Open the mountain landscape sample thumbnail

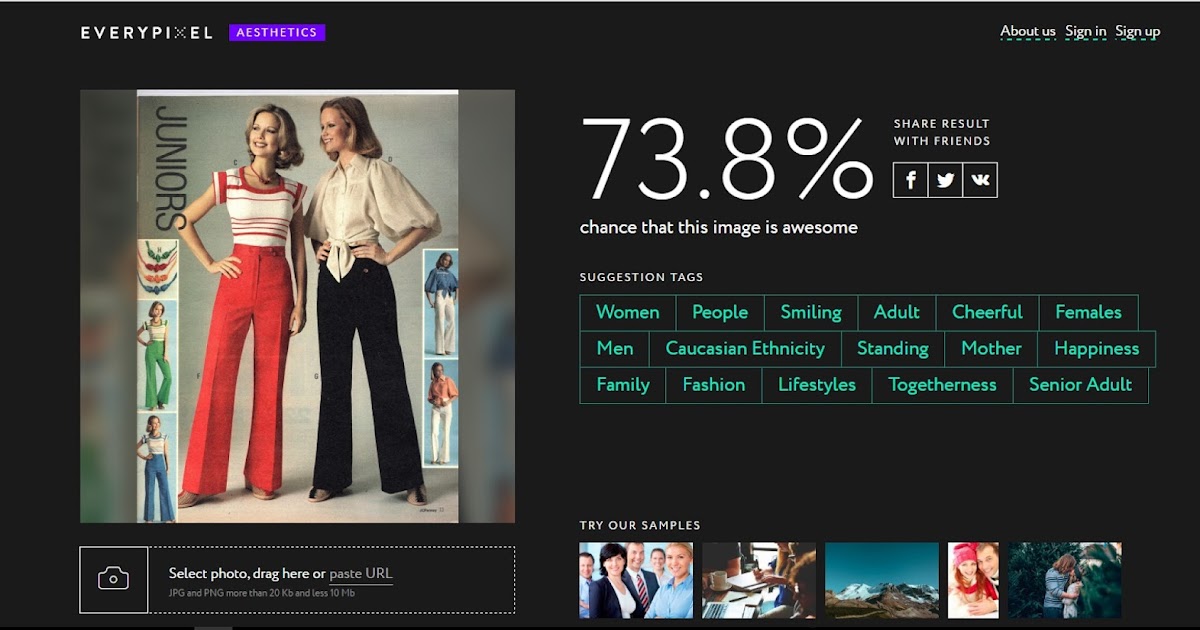tap(882, 581)
